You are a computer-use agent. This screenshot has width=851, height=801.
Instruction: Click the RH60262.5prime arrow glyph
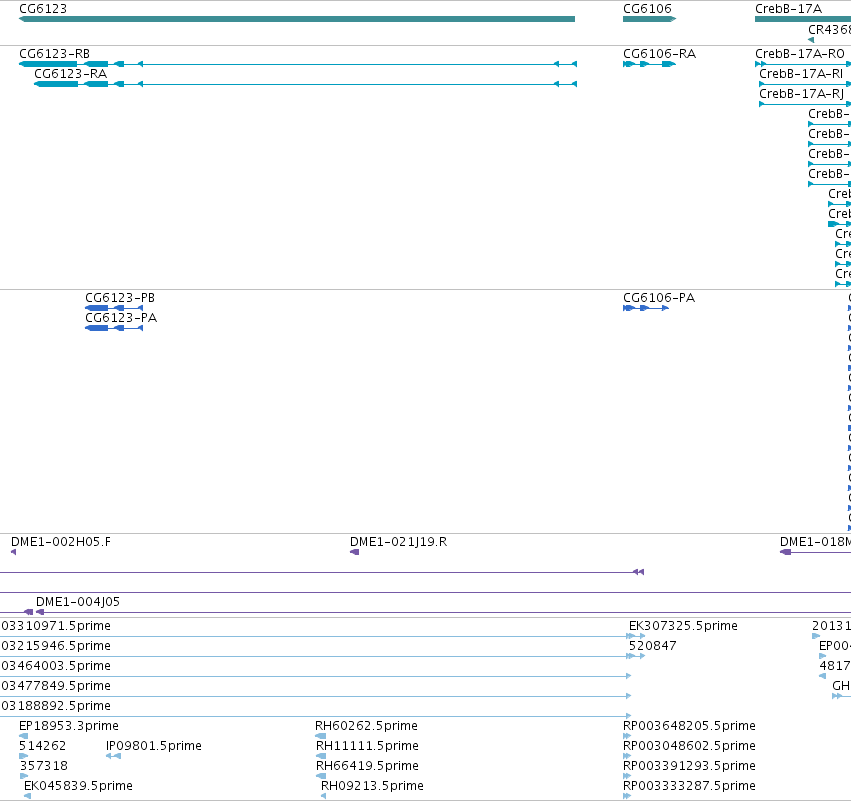(320, 736)
